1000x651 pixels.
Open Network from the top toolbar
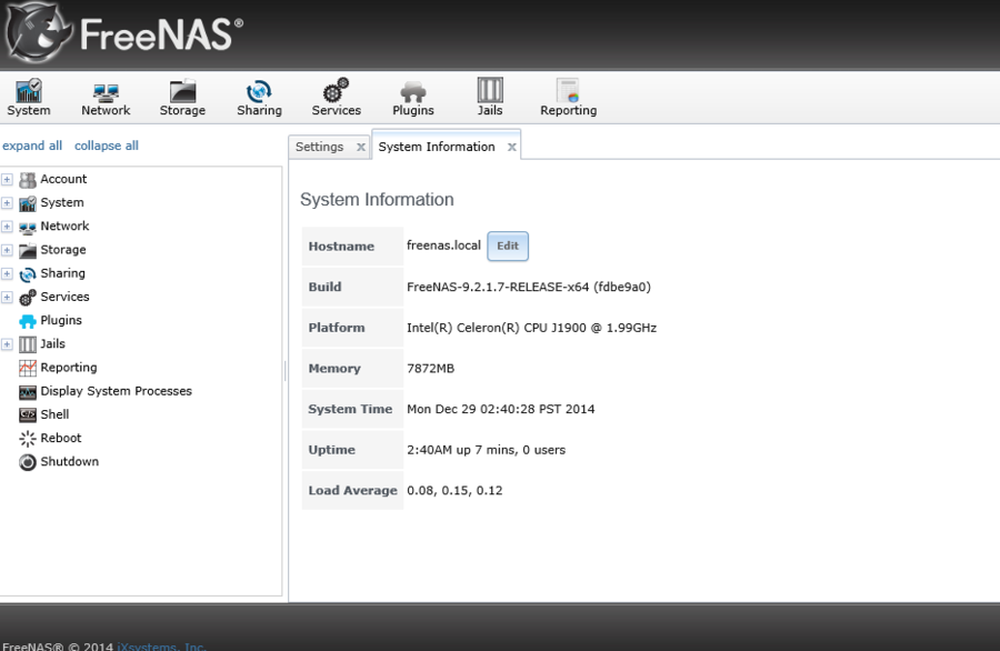(x=105, y=98)
